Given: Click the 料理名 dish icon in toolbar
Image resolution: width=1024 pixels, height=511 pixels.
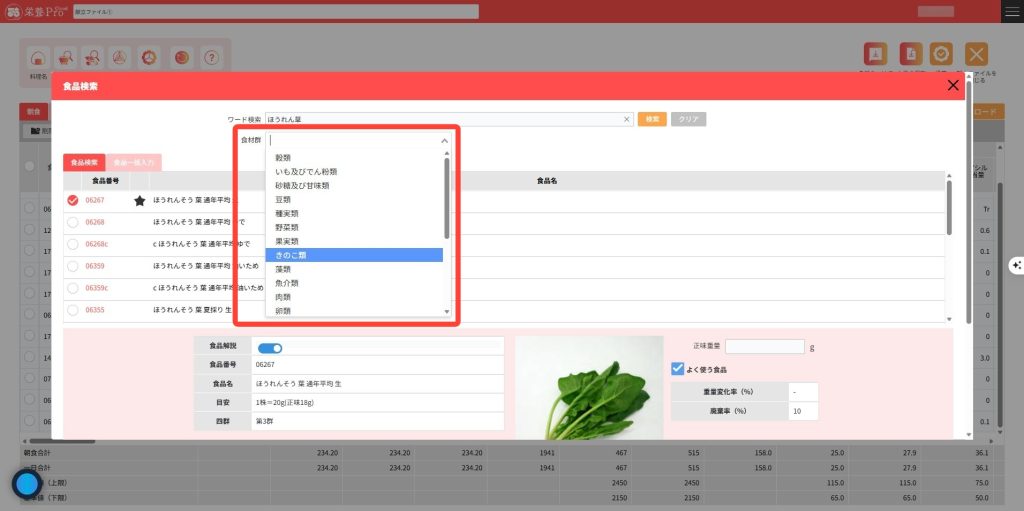Looking at the screenshot, I should coord(37,57).
